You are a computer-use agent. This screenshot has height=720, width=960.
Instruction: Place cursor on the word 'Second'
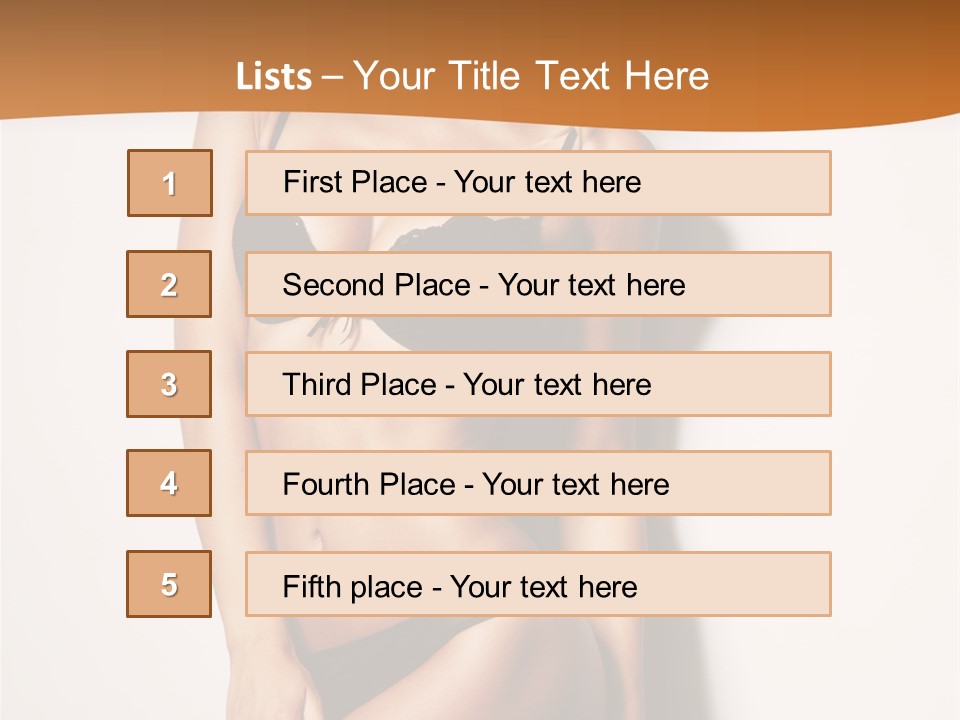coord(334,285)
